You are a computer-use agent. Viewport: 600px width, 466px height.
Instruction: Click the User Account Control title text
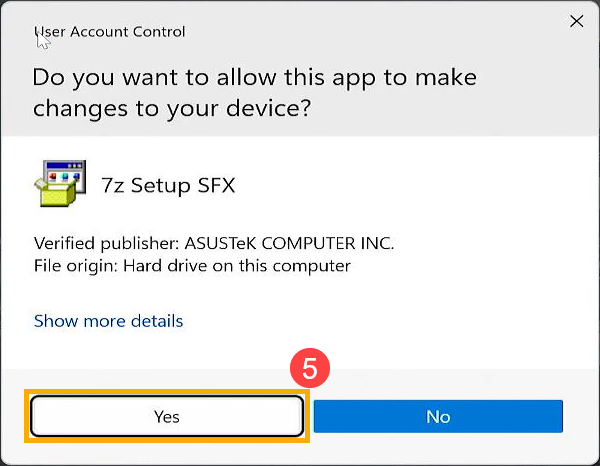[109, 32]
